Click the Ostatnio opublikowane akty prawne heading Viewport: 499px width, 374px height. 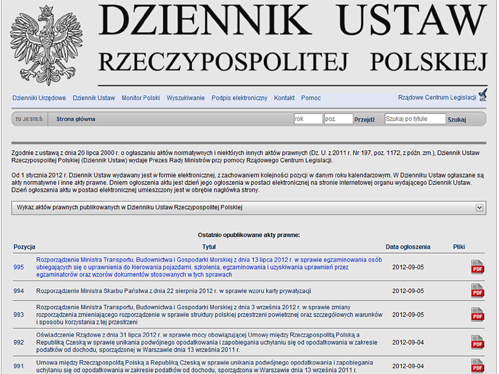click(249, 235)
